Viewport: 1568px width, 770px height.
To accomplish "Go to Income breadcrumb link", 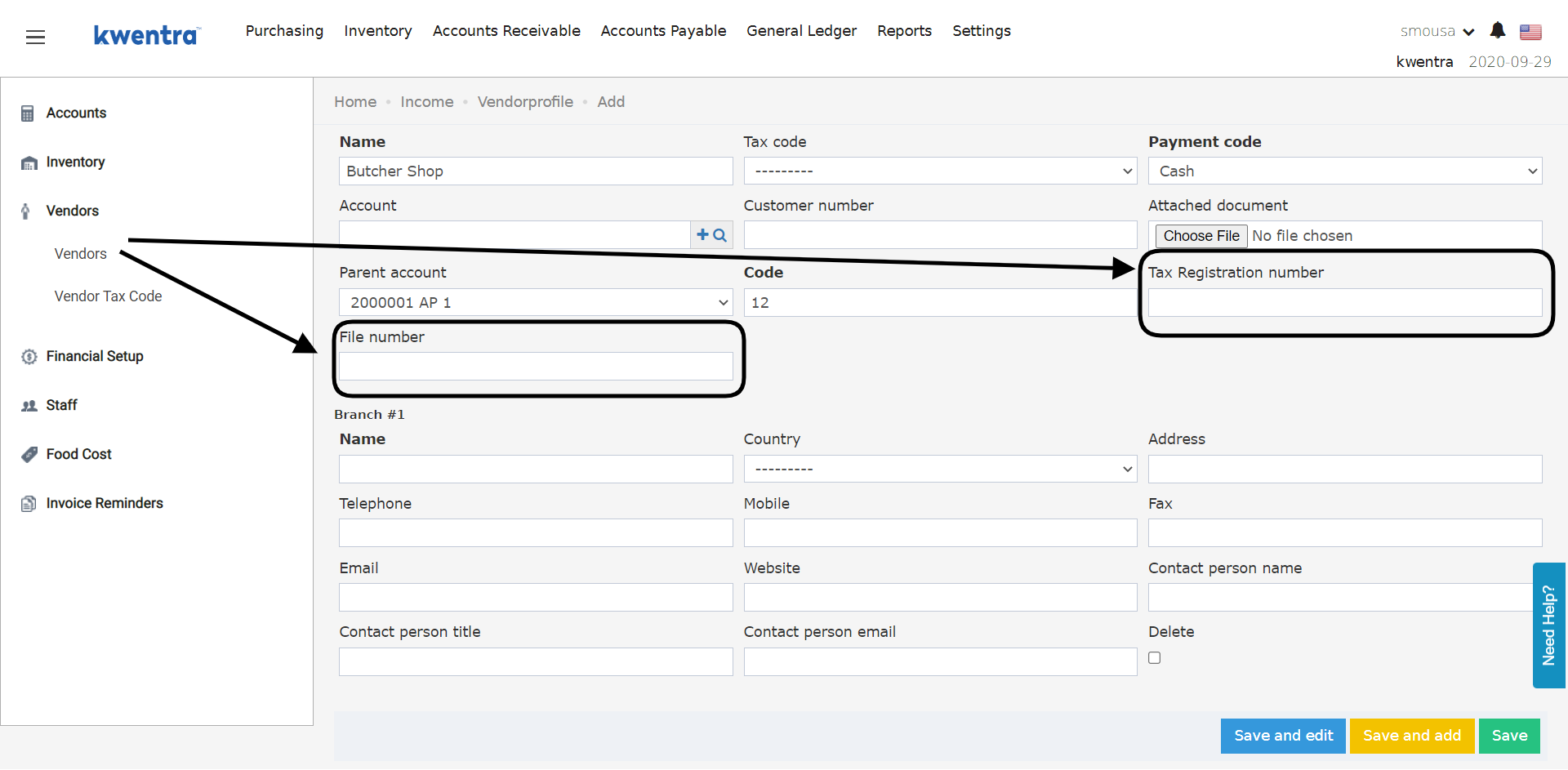I will [x=426, y=102].
